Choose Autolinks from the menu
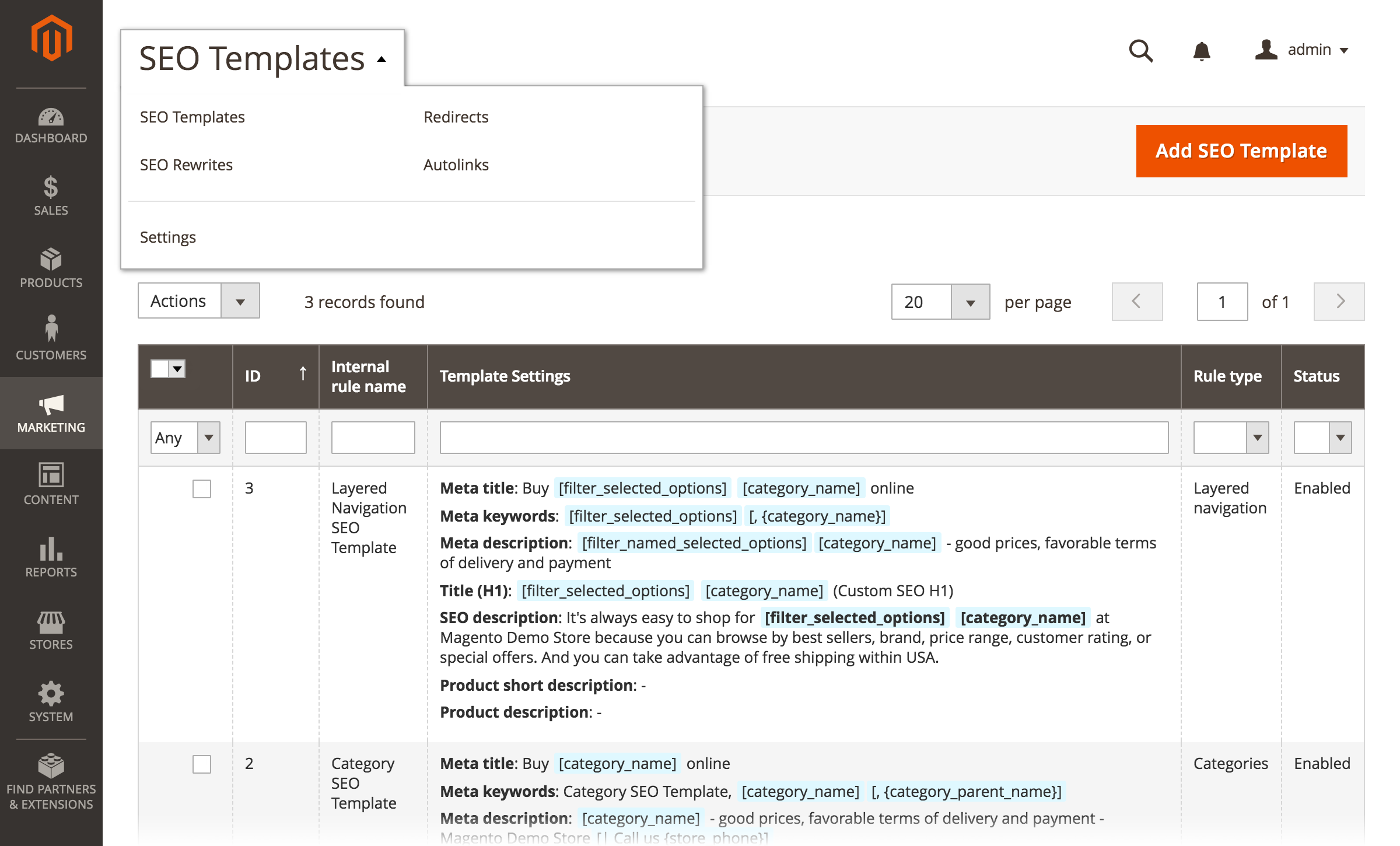Viewport: 1400px width, 846px height. [x=456, y=165]
